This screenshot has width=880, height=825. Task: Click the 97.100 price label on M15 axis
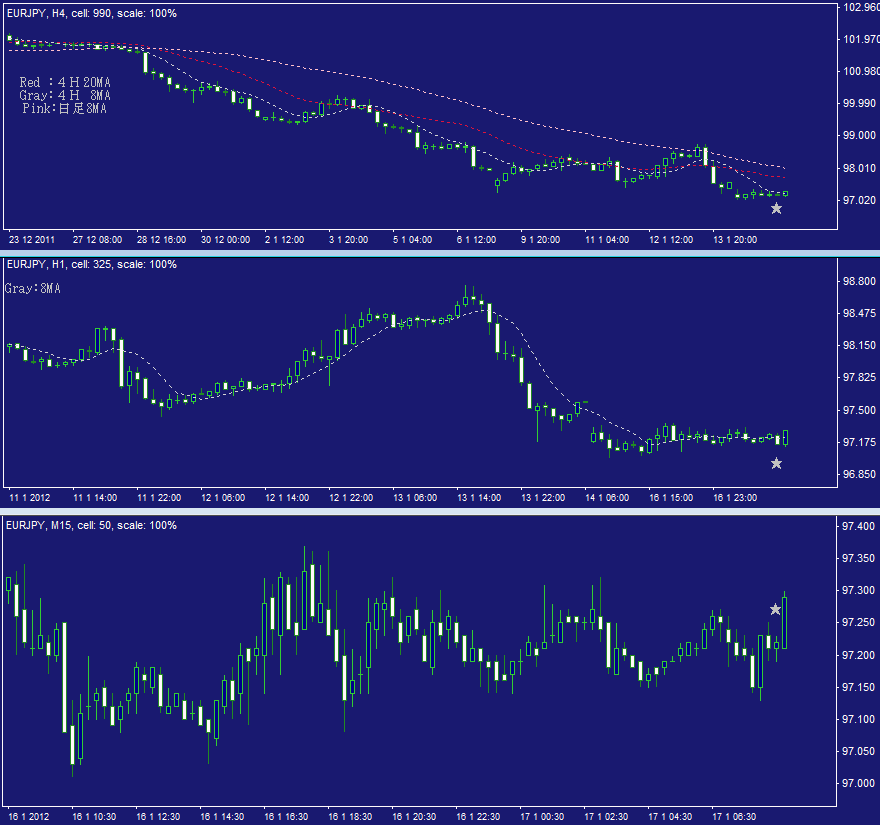point(859,719)
